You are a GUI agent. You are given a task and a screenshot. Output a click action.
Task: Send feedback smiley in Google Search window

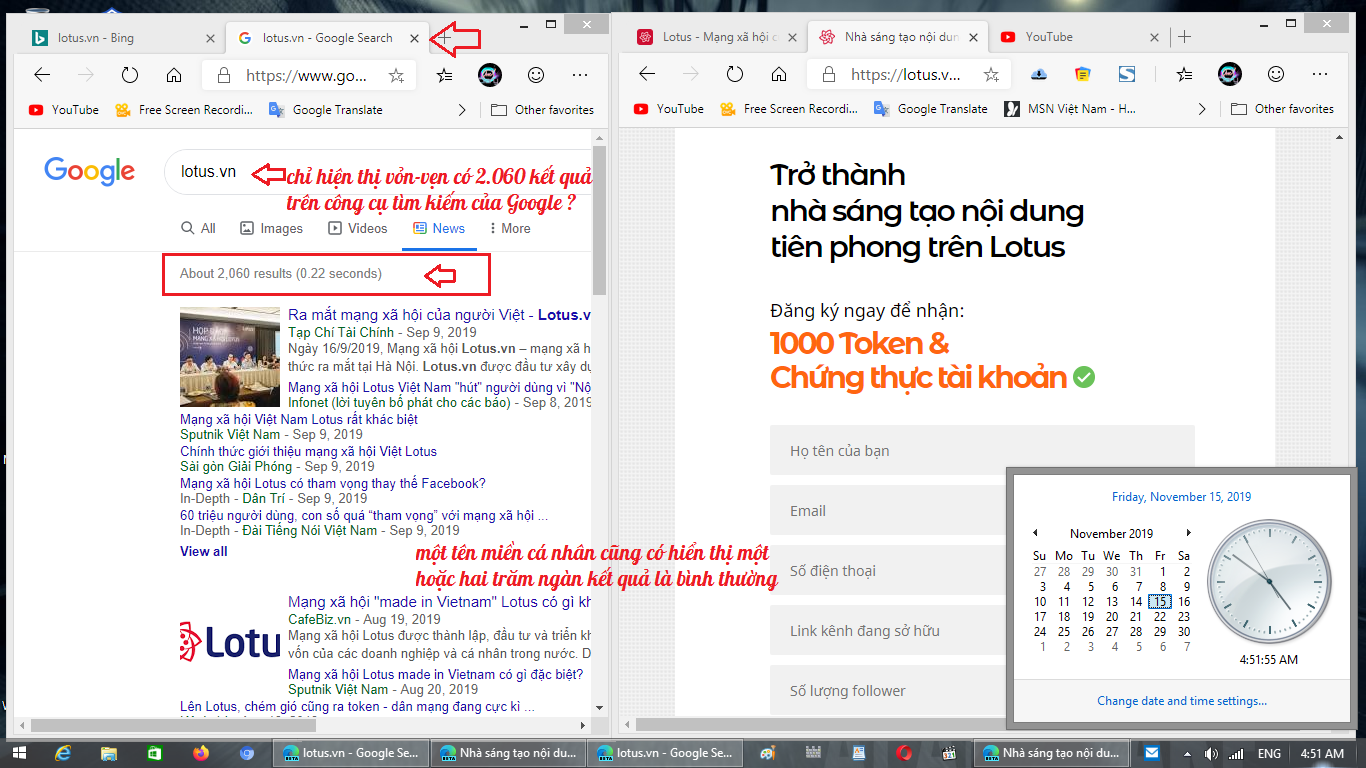(x=536, y=75)
